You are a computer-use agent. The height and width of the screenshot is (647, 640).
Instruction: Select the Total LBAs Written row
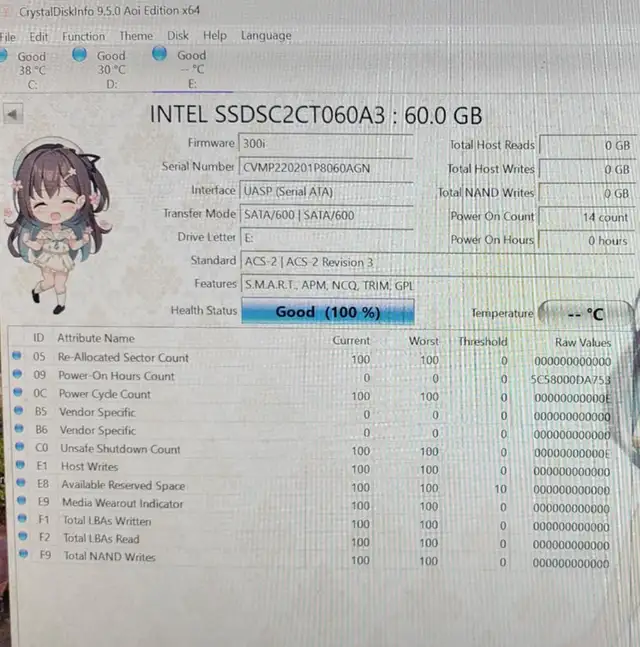(x=315, y=522)
